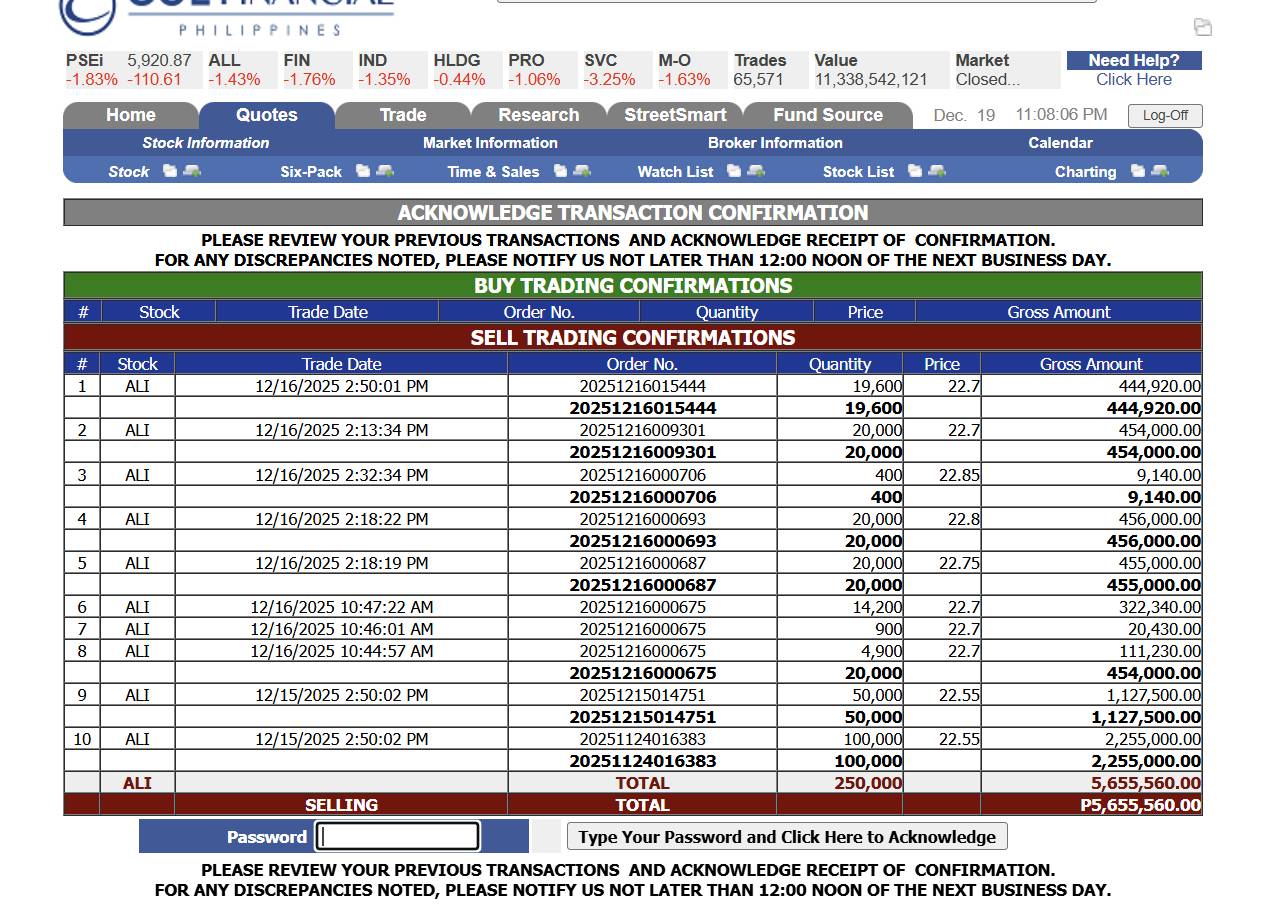The image size is (1282, 924).
Task: Click the new-window icon beside Stock List
Action: 915,171
